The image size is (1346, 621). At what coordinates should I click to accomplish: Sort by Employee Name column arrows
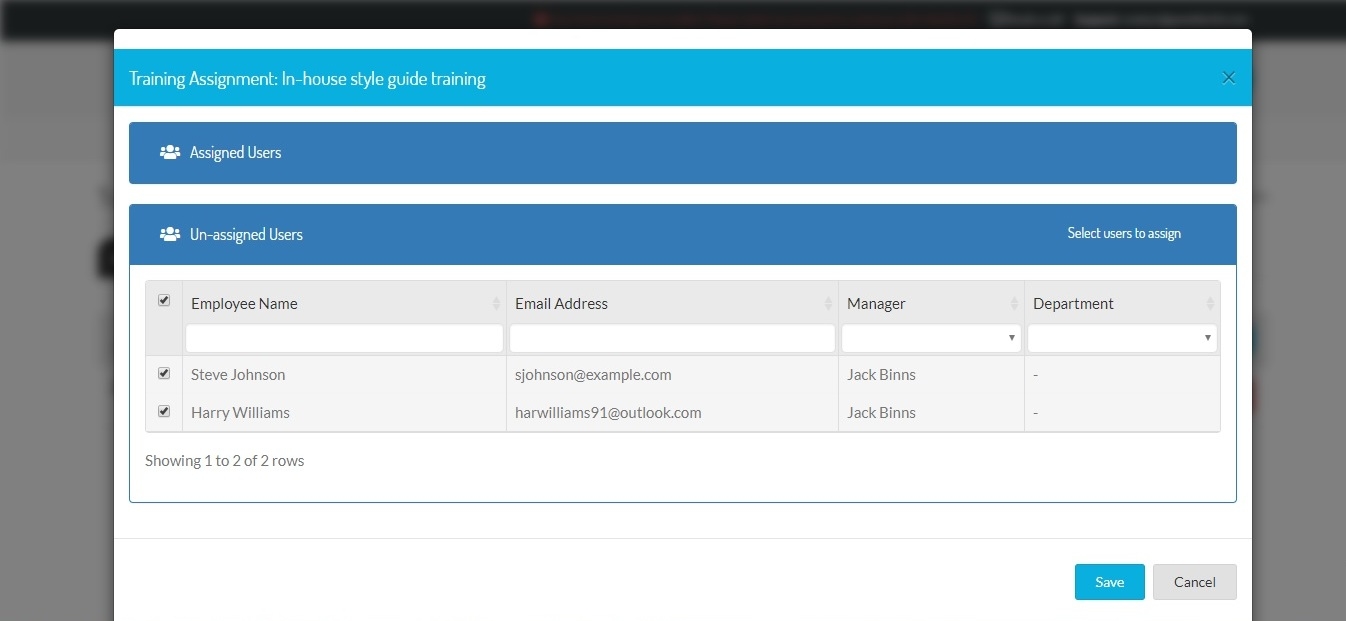pyautogui.click(x=496, y=304)
